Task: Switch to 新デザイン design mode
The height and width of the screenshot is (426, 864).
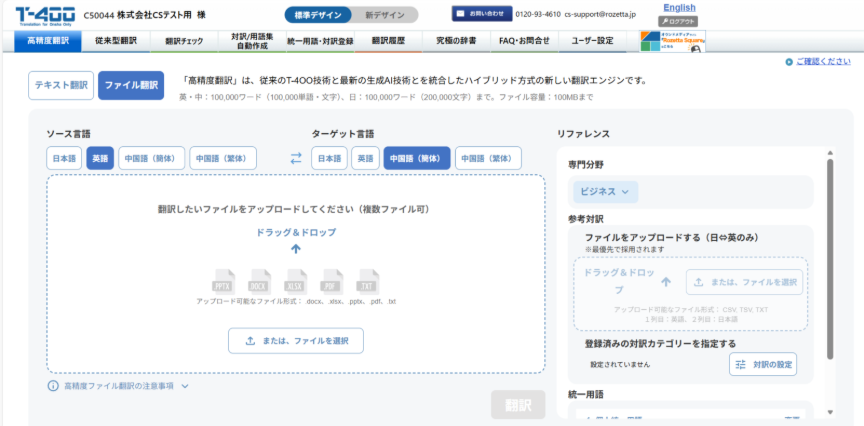Action: [385, 15]
